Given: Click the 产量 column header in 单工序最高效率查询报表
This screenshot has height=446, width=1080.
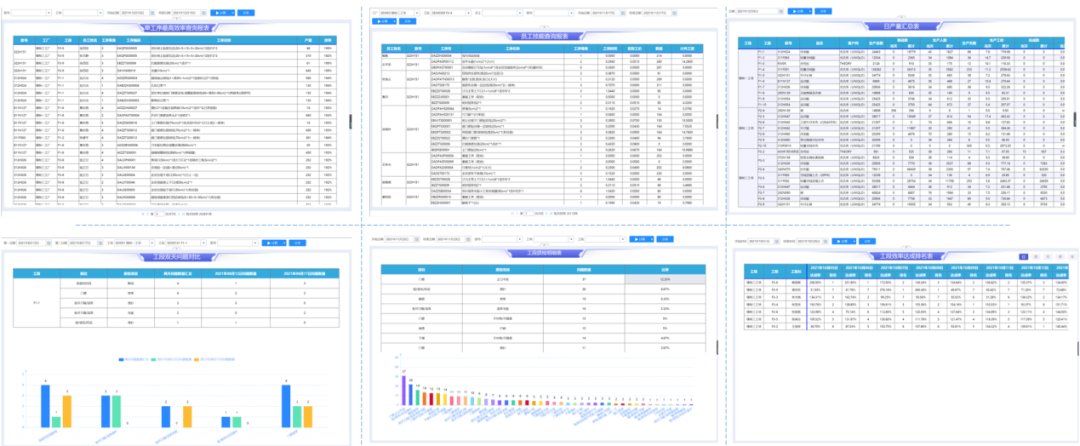Looking at the screenshot, I should (309, 41).
